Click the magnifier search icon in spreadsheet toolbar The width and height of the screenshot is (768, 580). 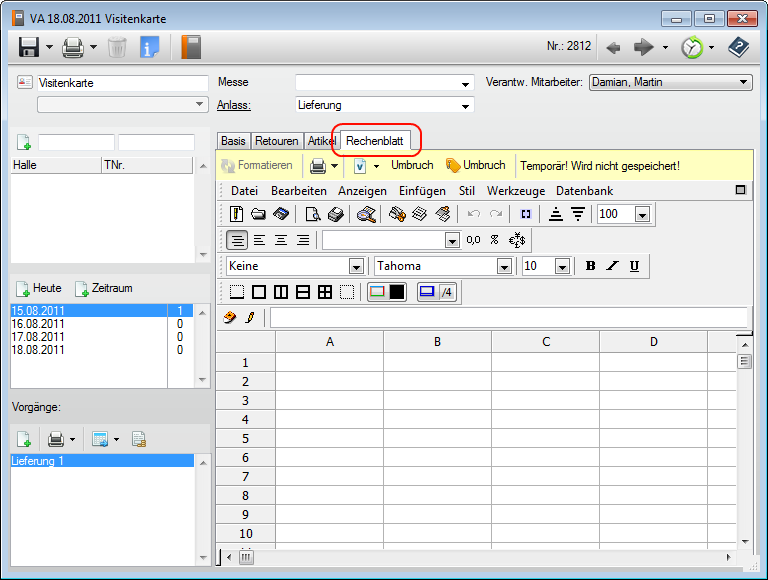click(366, 214)
